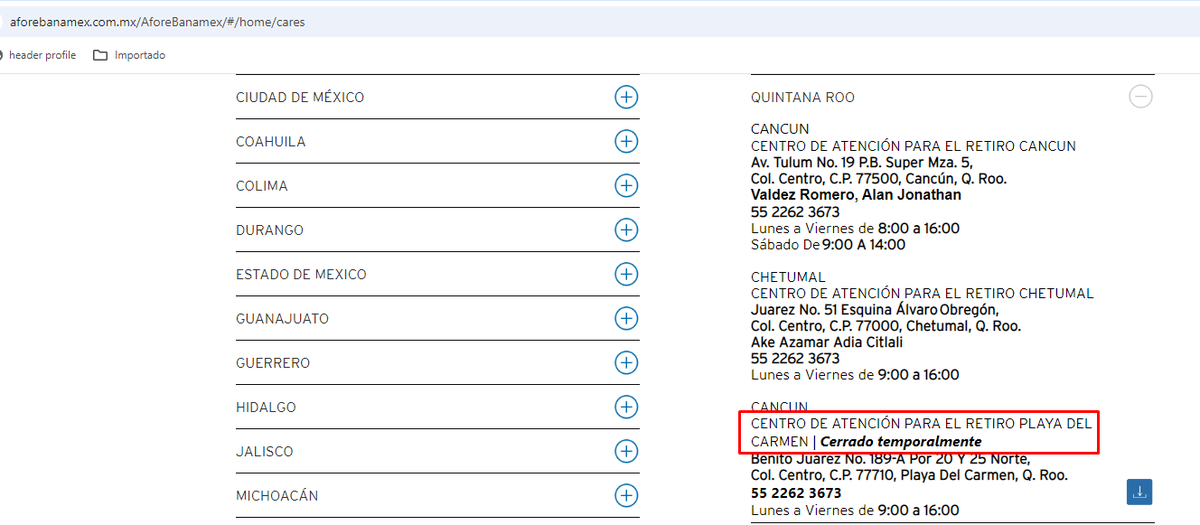Click the COAHUILA label
This screenshot has height=525, width=1200.
271,142
